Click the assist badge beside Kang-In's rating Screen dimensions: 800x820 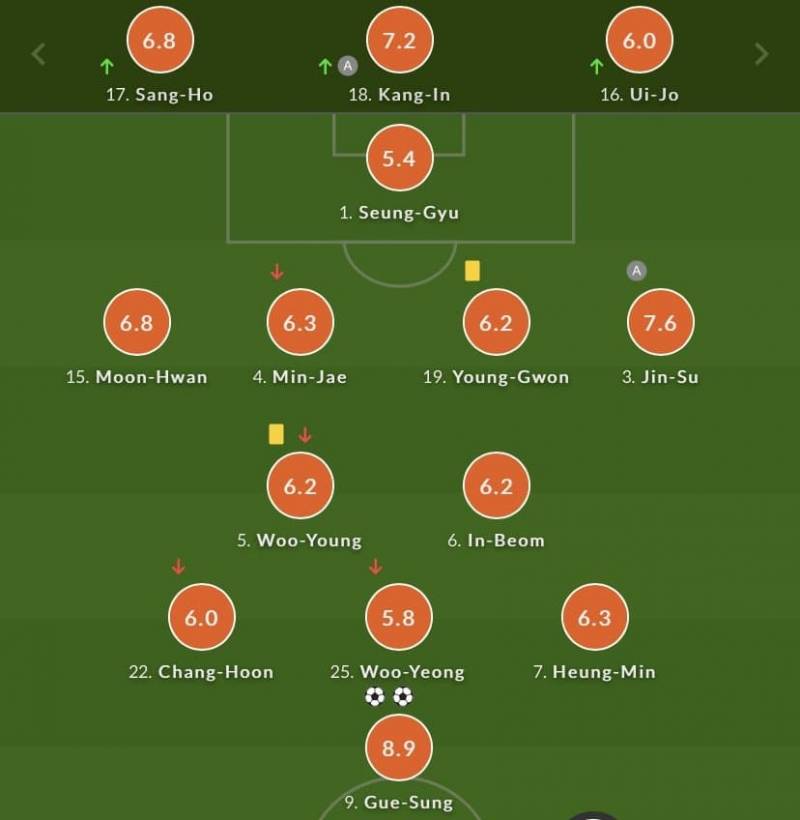347,67
